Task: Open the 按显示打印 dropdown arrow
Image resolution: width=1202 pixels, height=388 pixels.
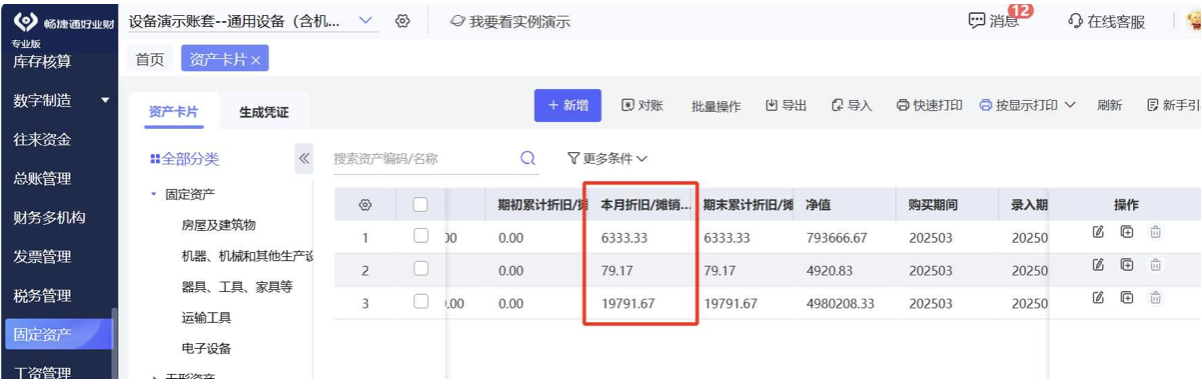Action: point(1070,105)
